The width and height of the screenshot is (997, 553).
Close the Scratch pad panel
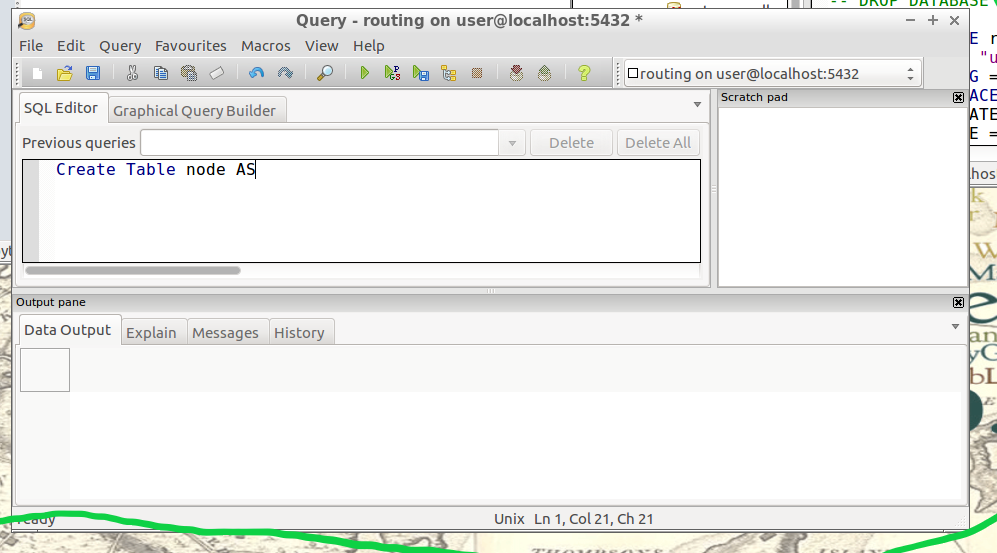click(958, 97)
